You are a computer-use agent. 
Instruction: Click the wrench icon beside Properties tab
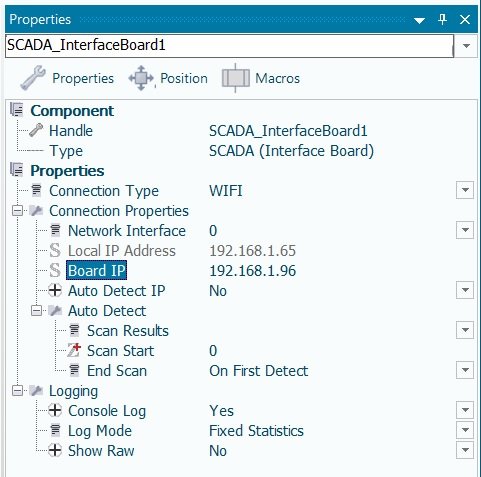pyautogui.click(x=33, y=78)
